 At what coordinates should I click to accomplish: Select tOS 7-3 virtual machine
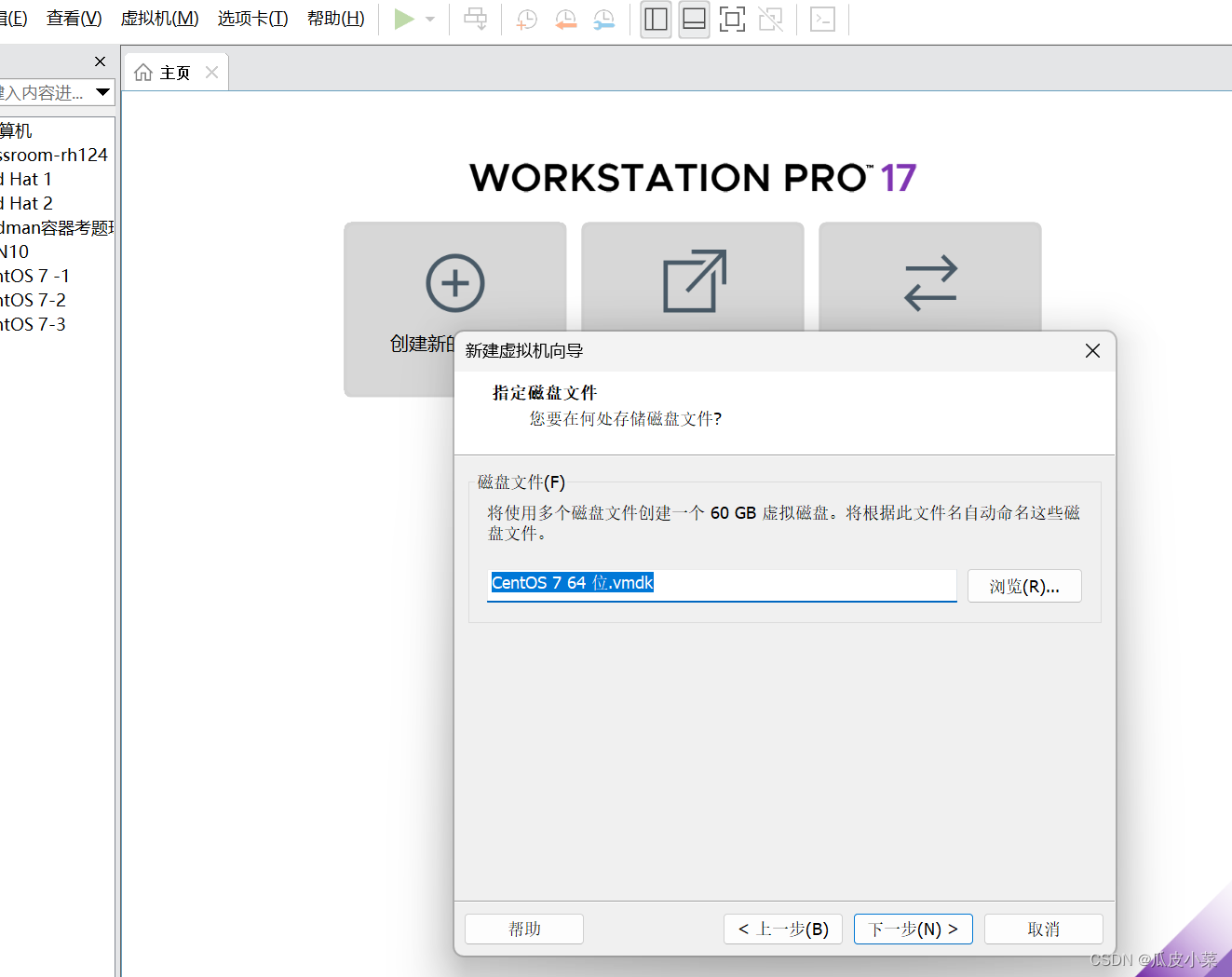34,324
